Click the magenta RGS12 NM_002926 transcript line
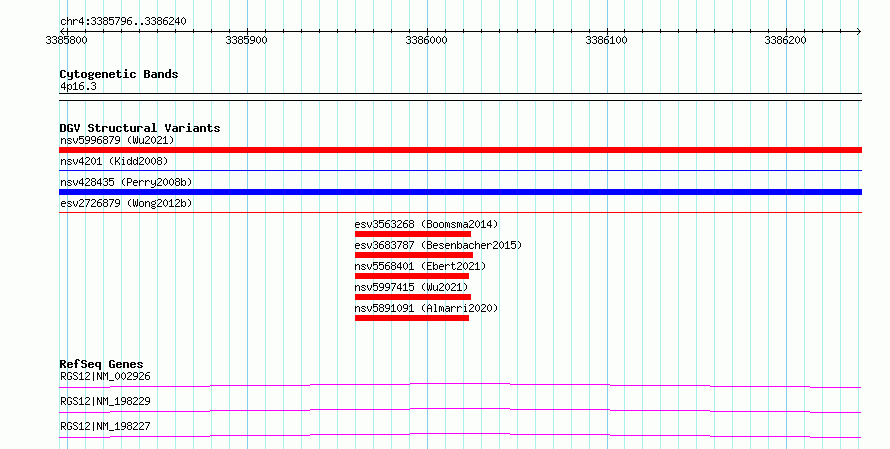The width and height of the screenshot is (890, 449). pyautogui.click(x=460, y=385)
